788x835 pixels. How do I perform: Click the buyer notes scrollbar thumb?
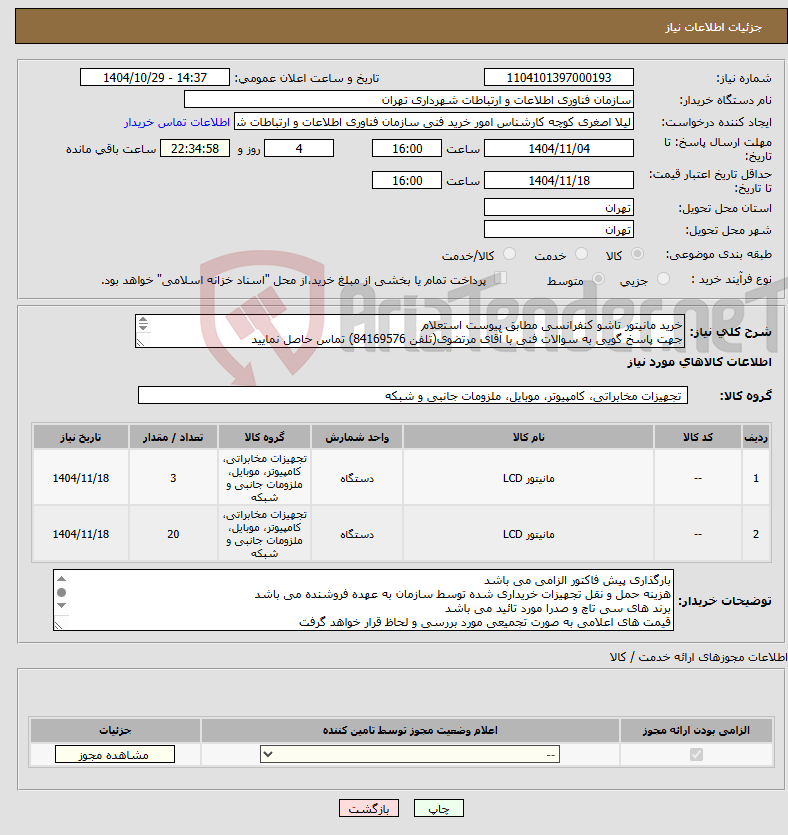[x=62, y=592]
